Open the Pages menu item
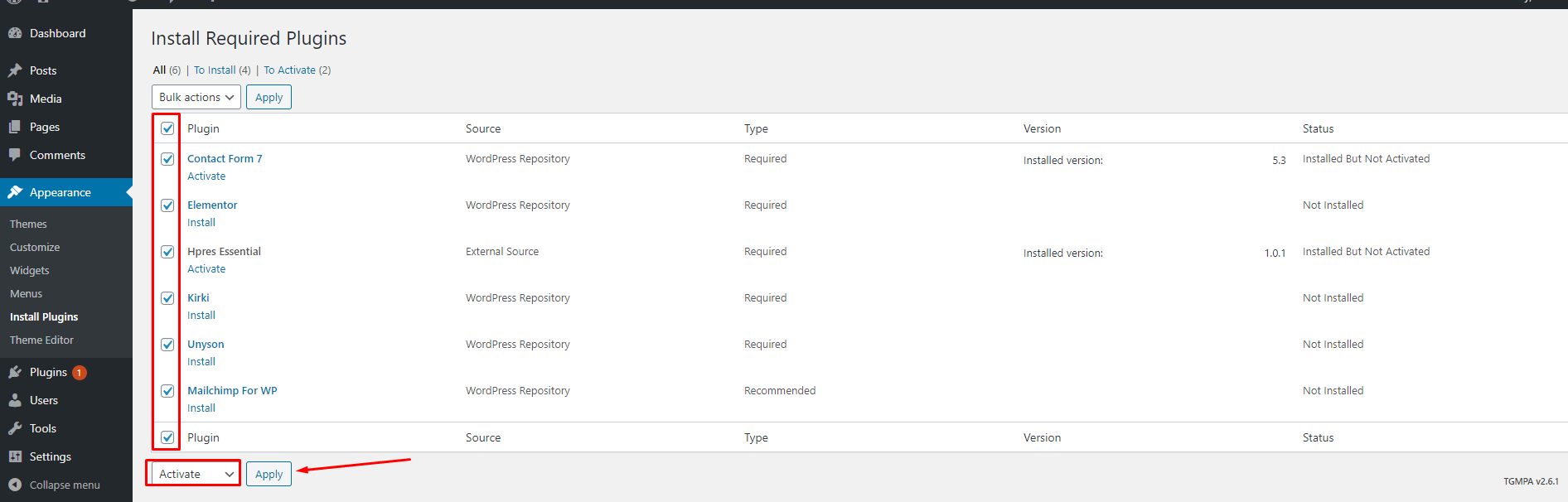 point(66,127)
